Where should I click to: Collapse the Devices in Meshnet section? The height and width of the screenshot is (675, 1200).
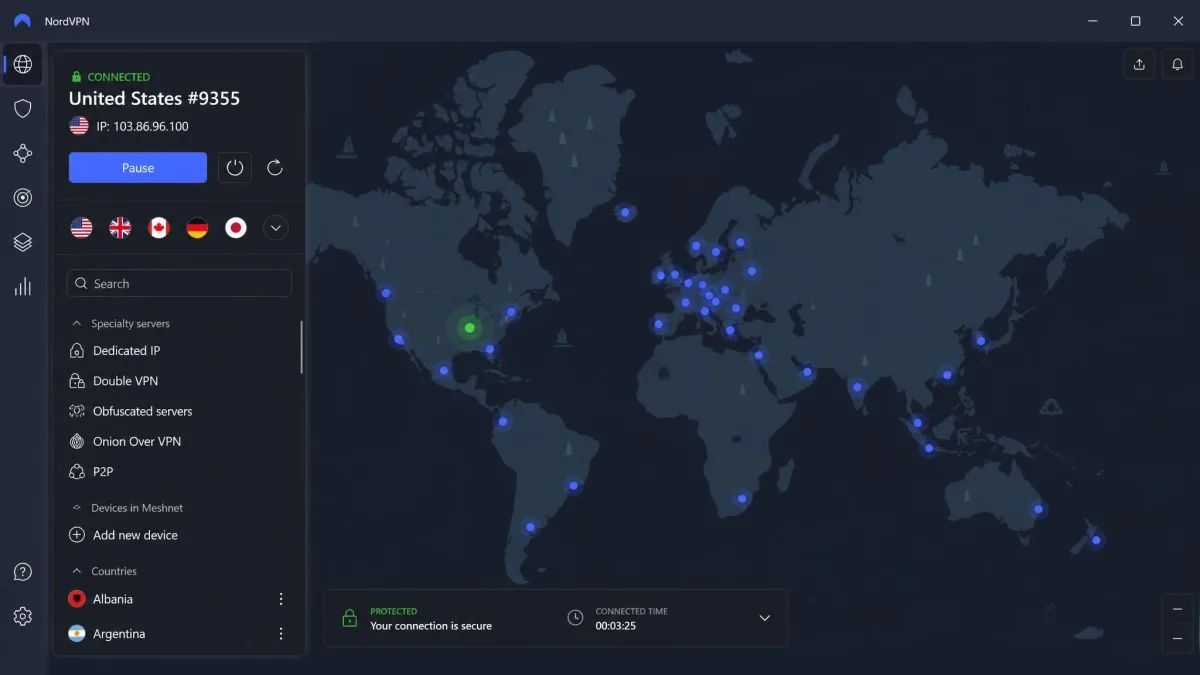tap(75, 508)
